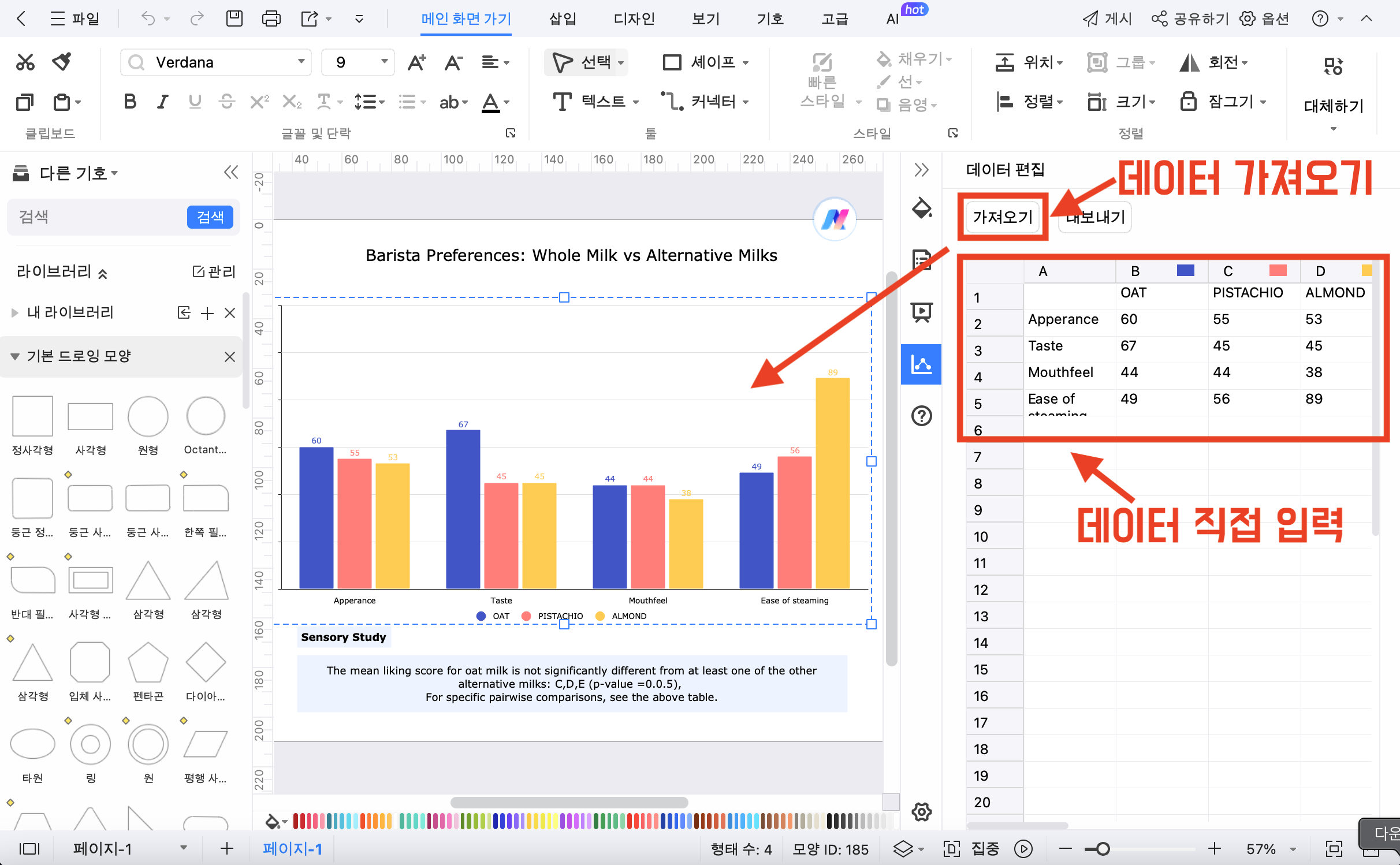
Task: Collapse the symbol library with double-chevron icon
Action: point(231,172)
